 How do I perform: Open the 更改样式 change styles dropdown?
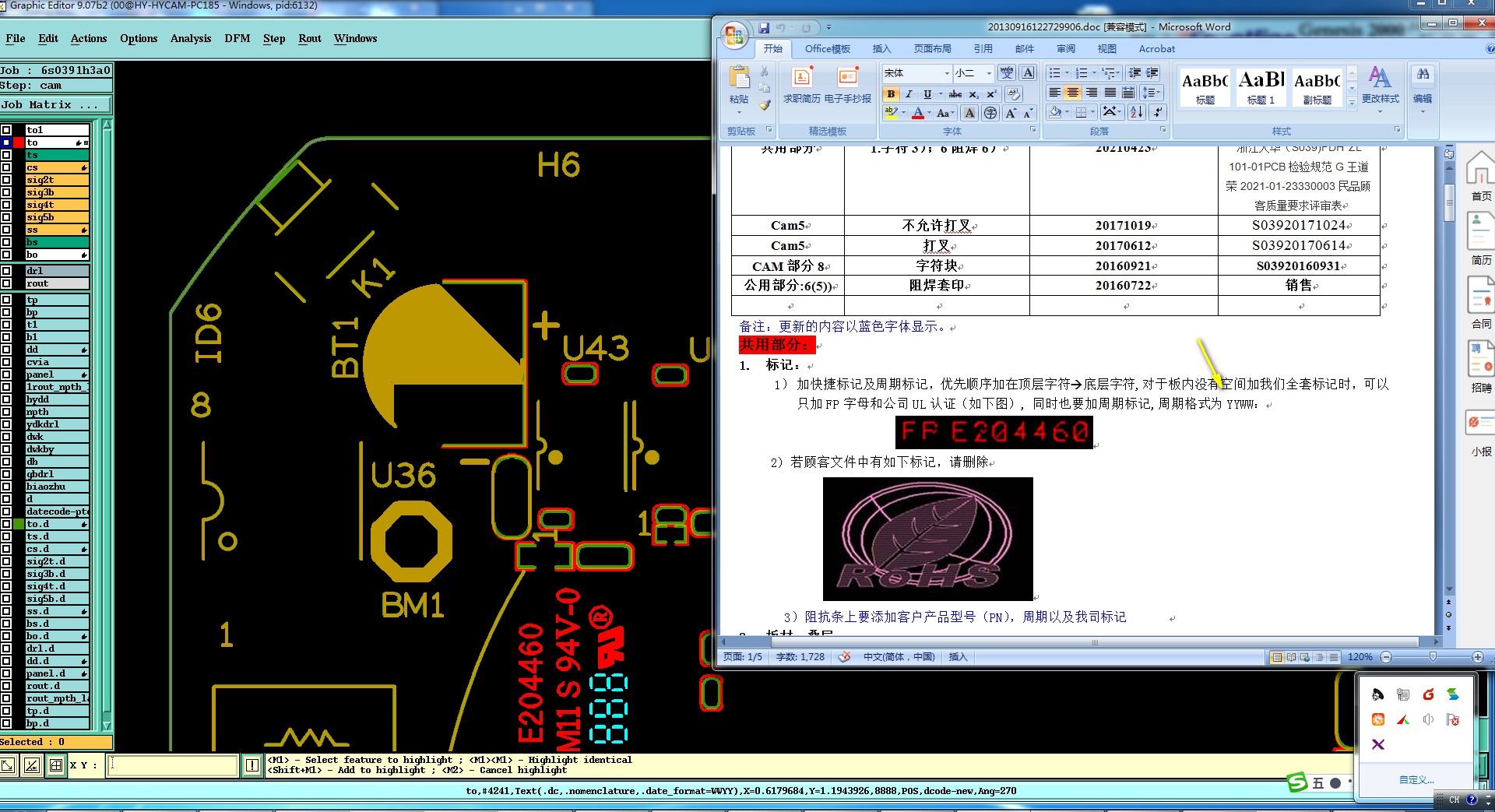(1380, 88)
